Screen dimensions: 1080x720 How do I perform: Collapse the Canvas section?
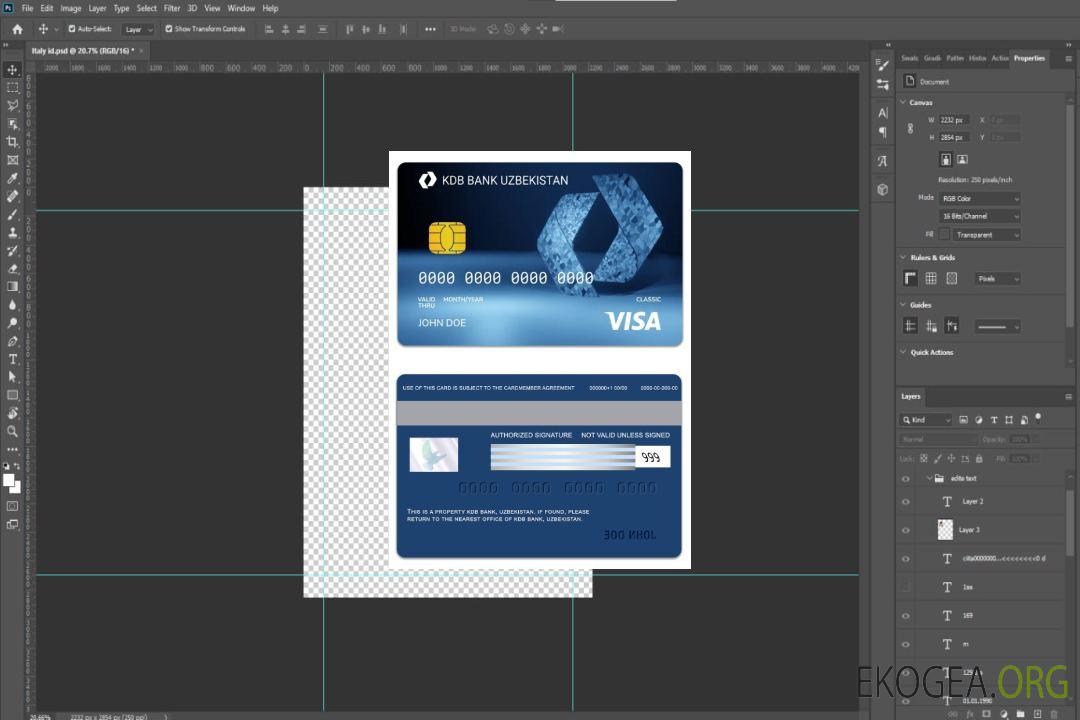click(x=903, y=102)
